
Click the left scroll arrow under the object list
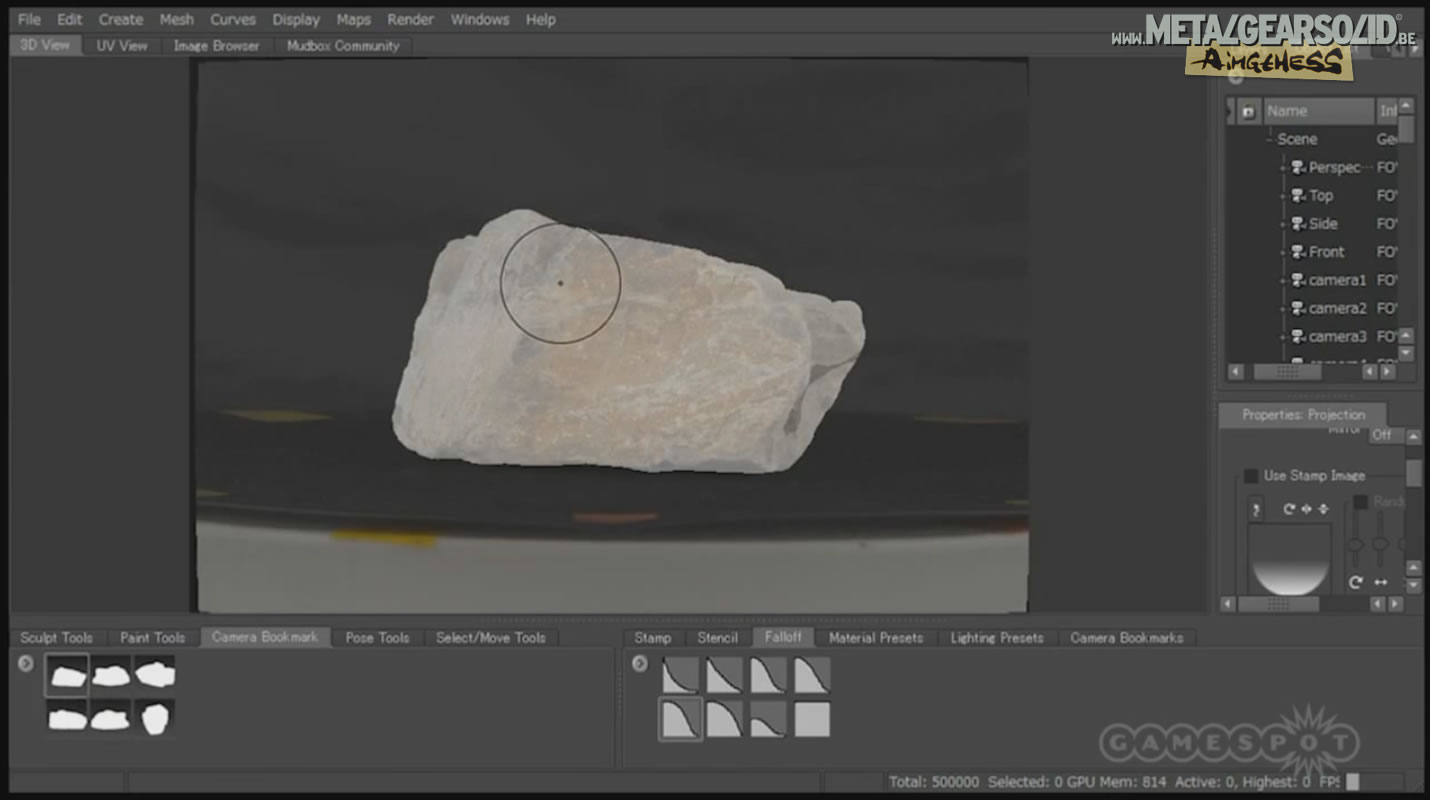[x=1236, y=371]
